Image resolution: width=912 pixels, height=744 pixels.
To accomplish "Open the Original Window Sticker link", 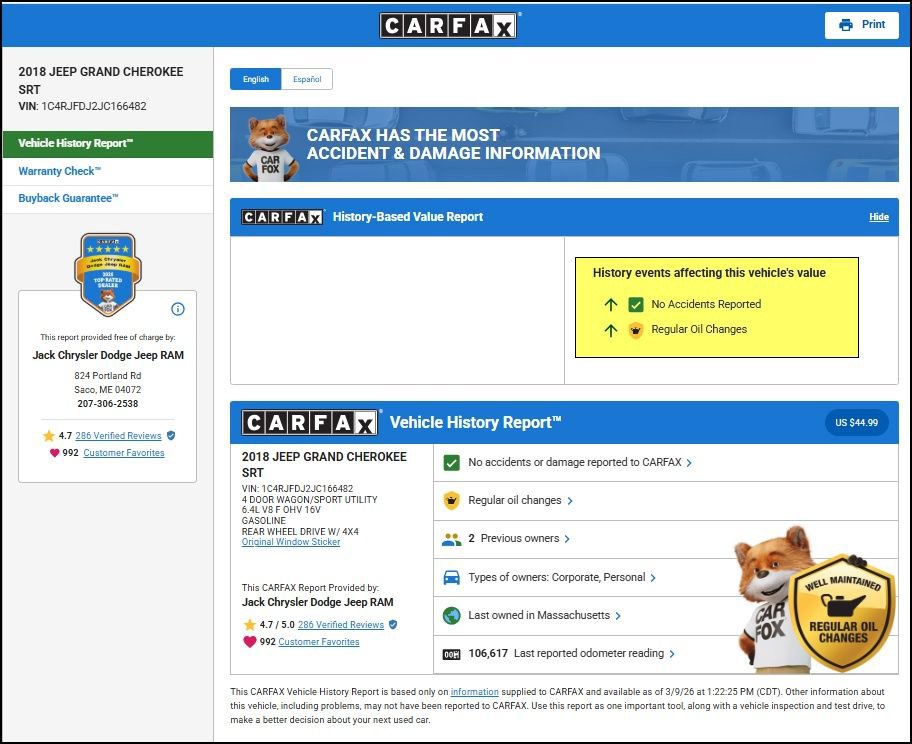I will (x=291, y=542).
